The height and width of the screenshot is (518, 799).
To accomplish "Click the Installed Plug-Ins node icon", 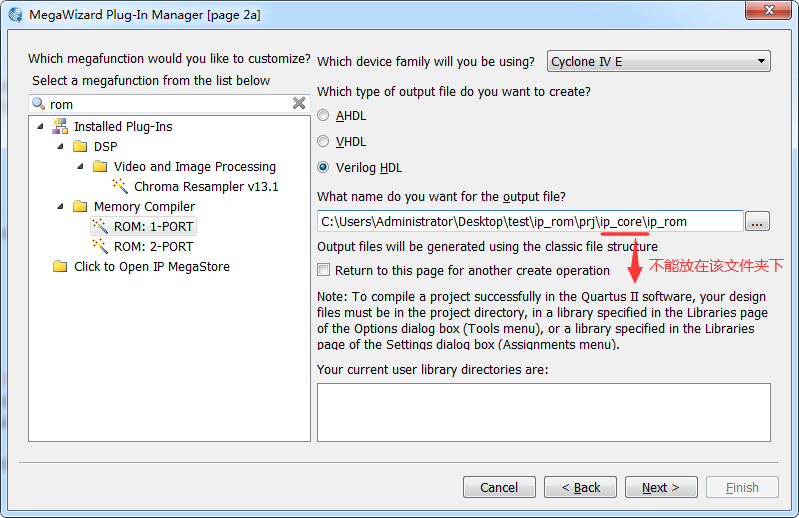I will point(59,127).
